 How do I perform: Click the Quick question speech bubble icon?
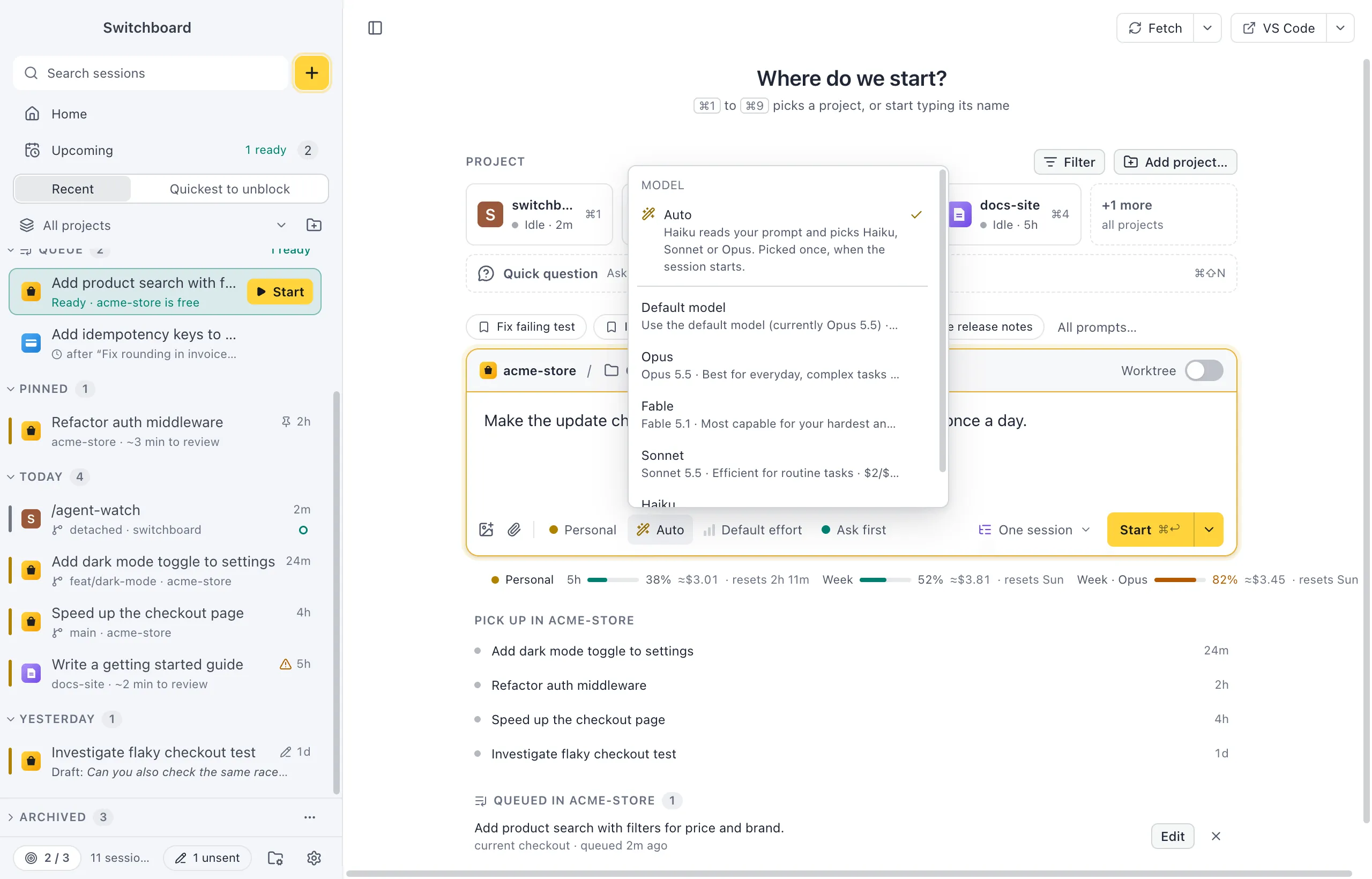point(486,273)
